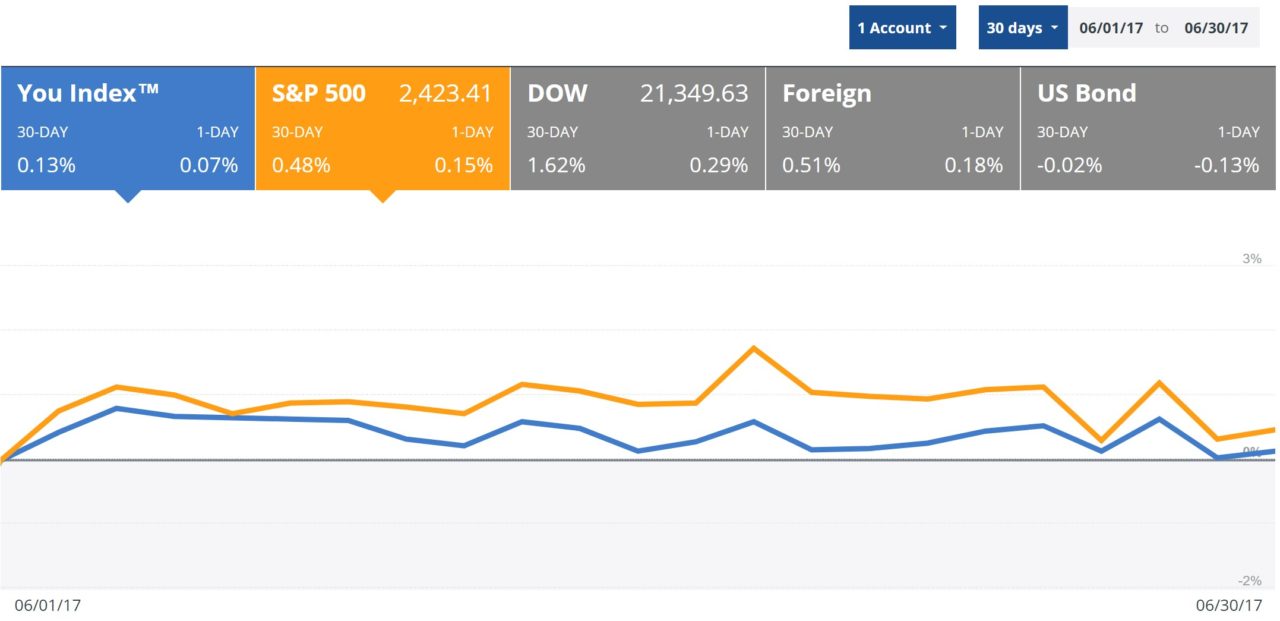Image resolution: width=1280 pixels, height=621 pixels.
Task: Open the 30 days range dropdown
Action: coord(1022,28)
